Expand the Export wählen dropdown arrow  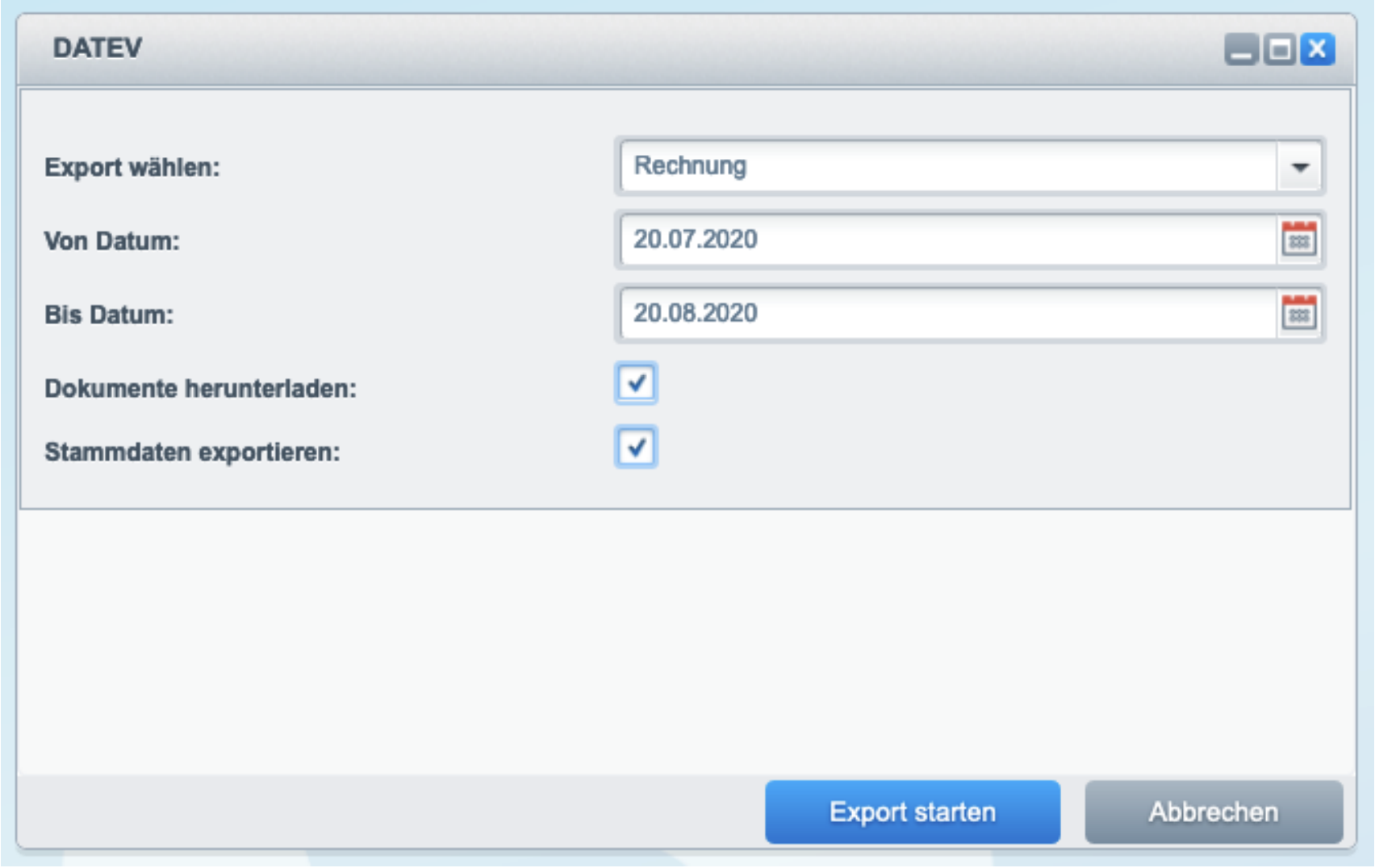pos(1299,167)
